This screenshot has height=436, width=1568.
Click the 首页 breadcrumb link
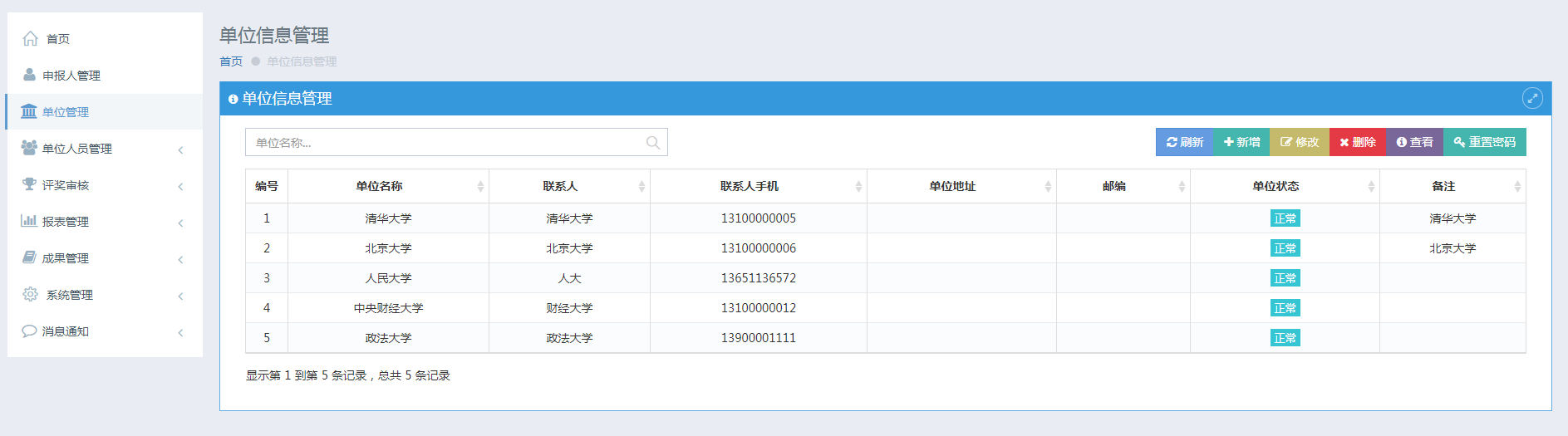click(231, 61)
